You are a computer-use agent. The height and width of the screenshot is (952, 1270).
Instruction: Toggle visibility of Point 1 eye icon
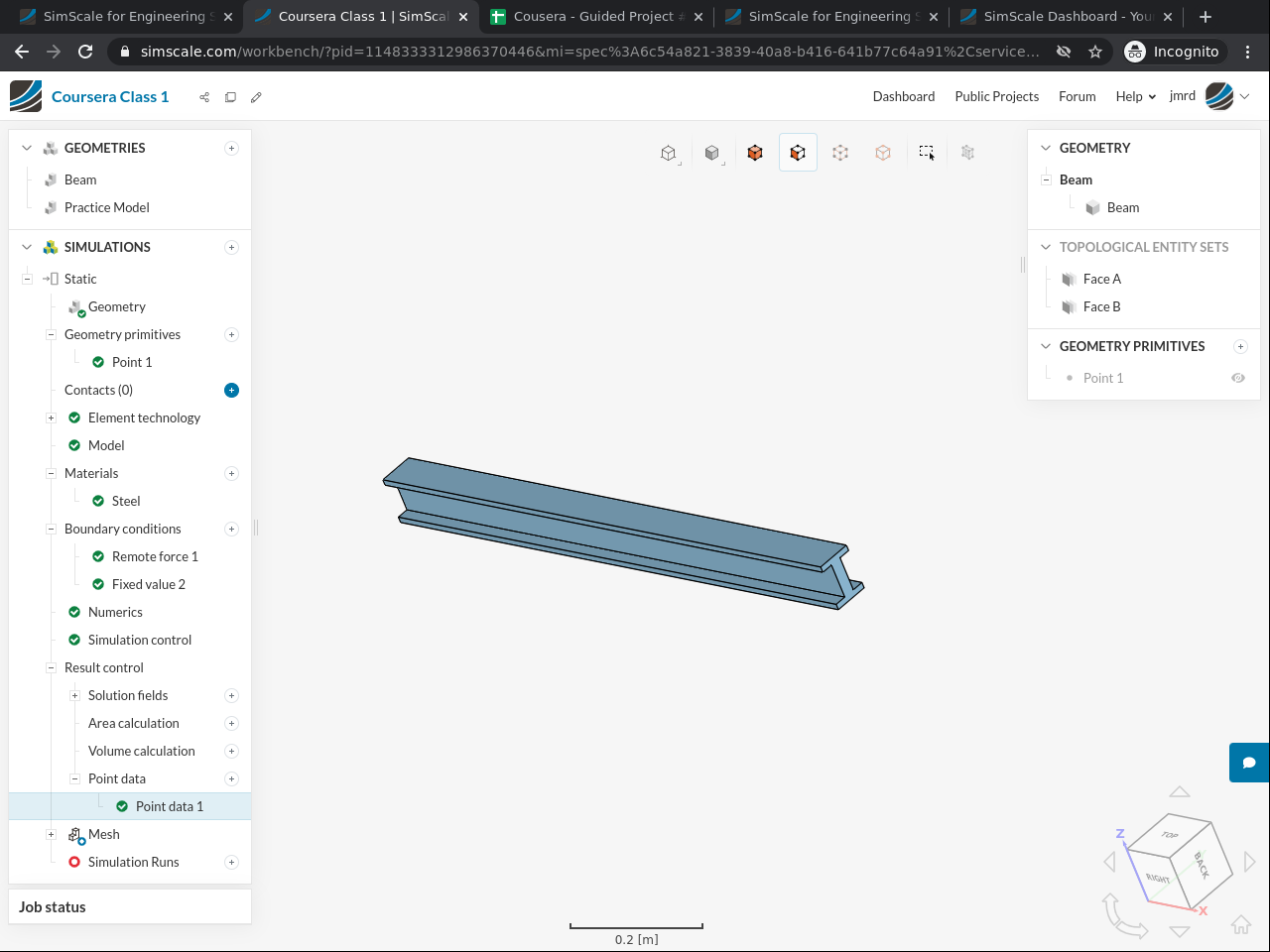[1238, 378]
